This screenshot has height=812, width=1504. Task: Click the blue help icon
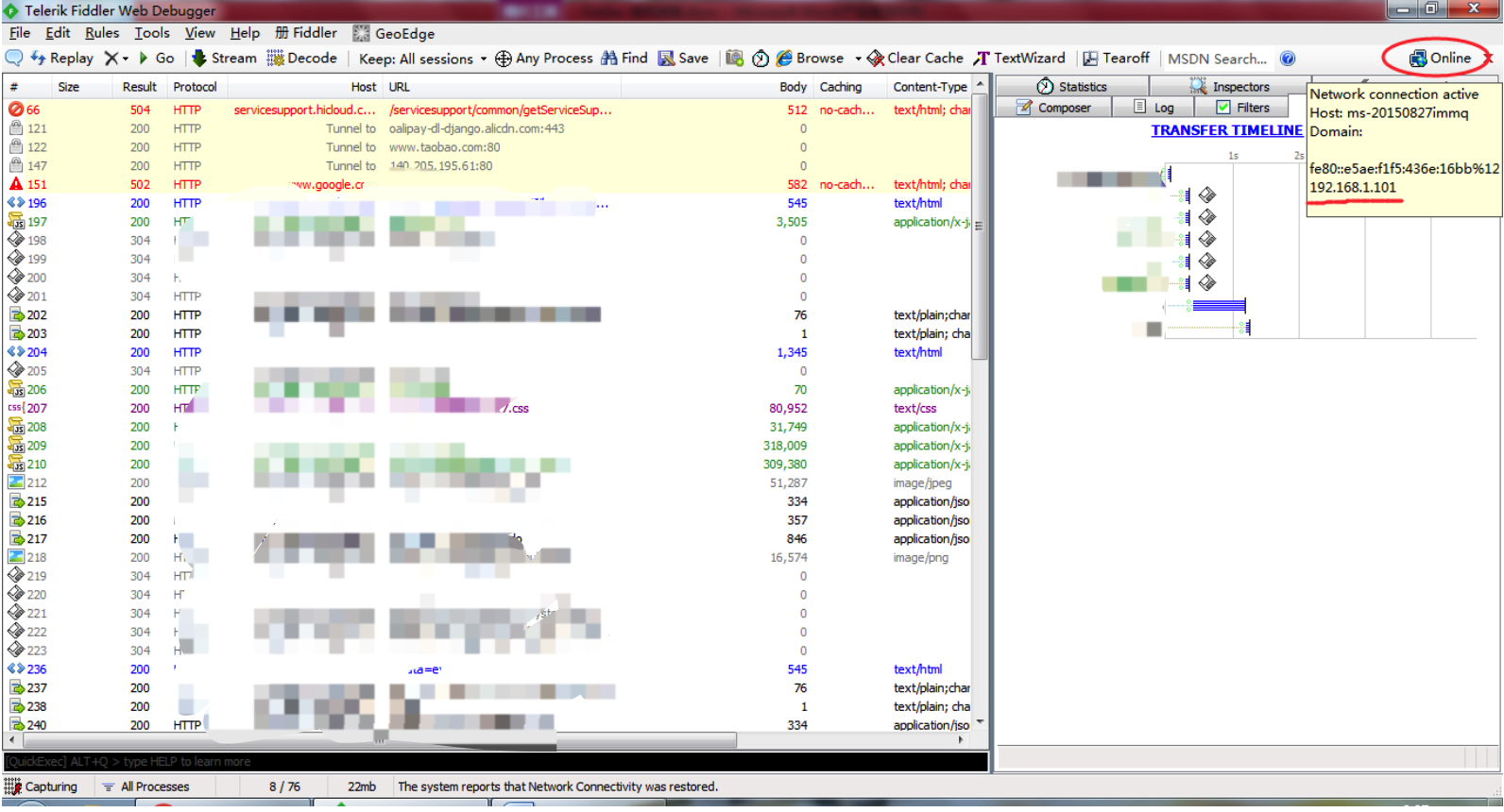coord(1288,59)
